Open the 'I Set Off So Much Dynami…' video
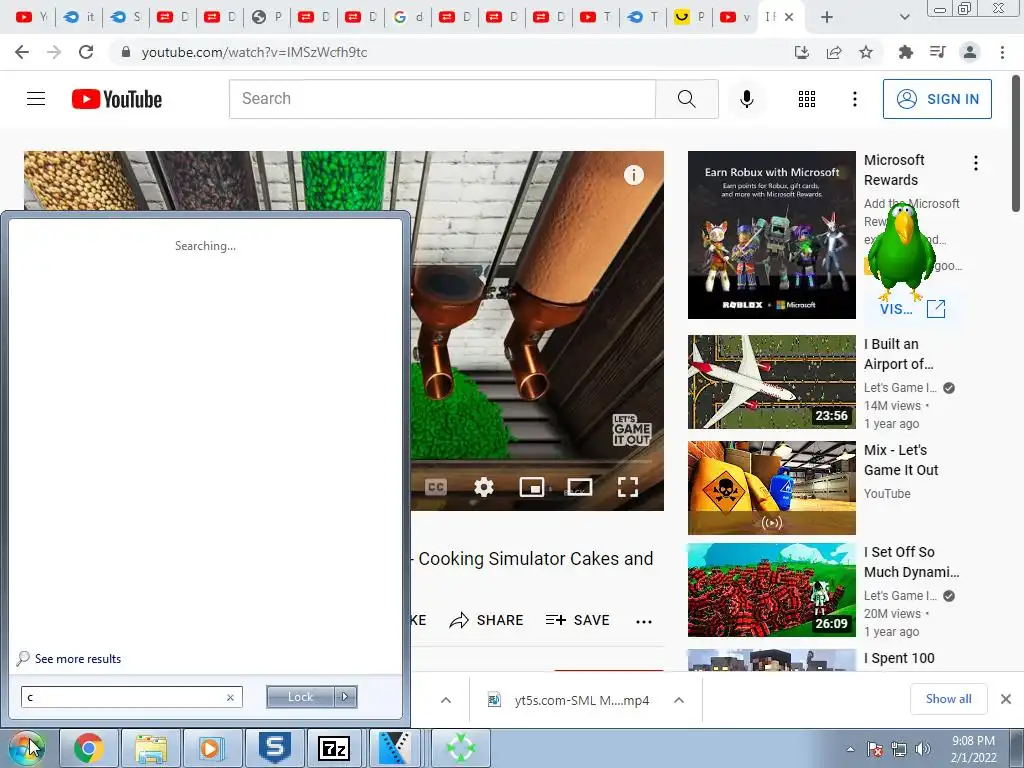 pyautogui.click(x=912, y=562)
